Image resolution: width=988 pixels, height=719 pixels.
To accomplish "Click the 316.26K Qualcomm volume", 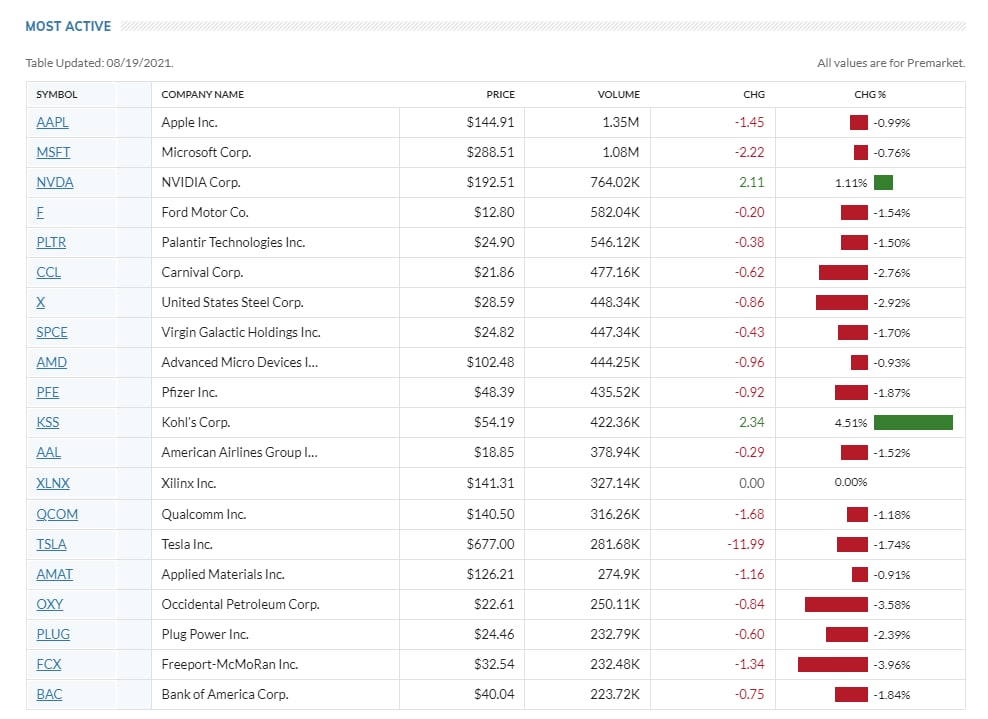I will (x=614, y=514).
